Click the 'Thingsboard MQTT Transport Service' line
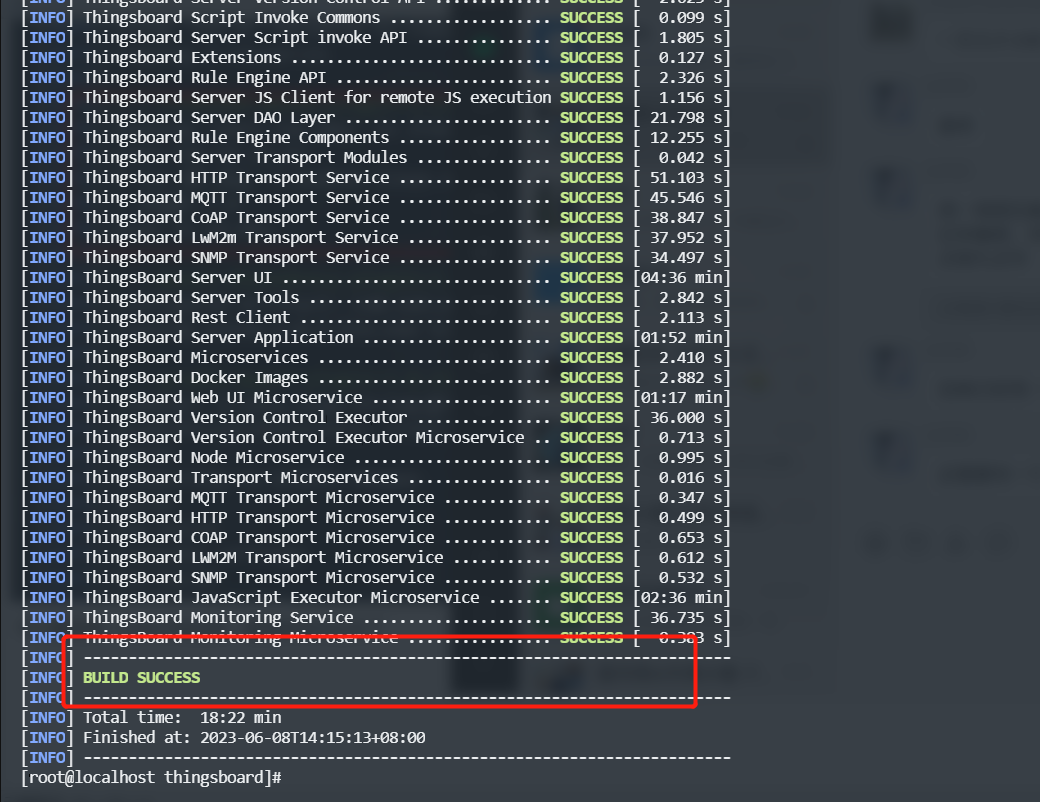Screen dimensions: 1040x802 tap(375, 198)
